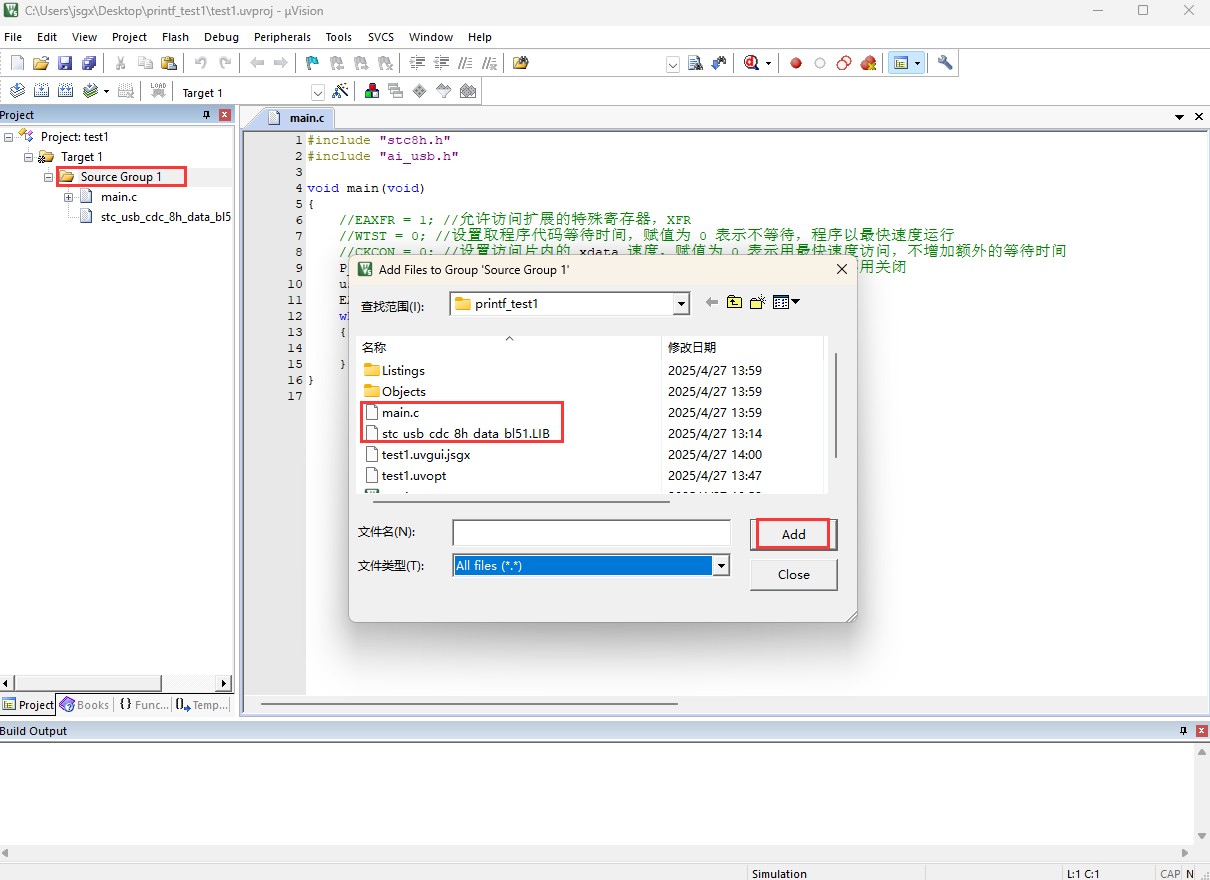
Task: Click the Save All toolbar icon
Action: (89, 63)
